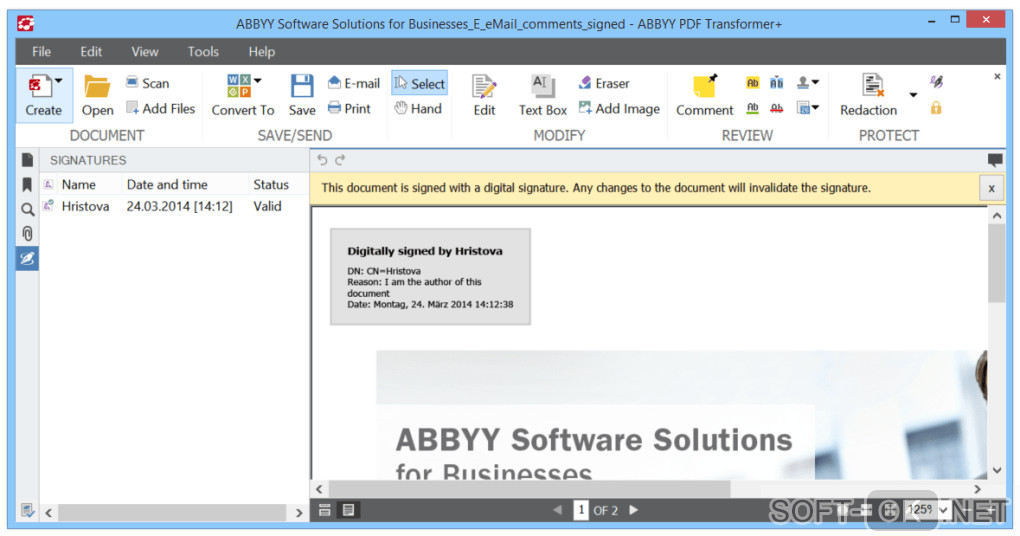Expand the Redaction dropdown arrow

tap(913, 95)
